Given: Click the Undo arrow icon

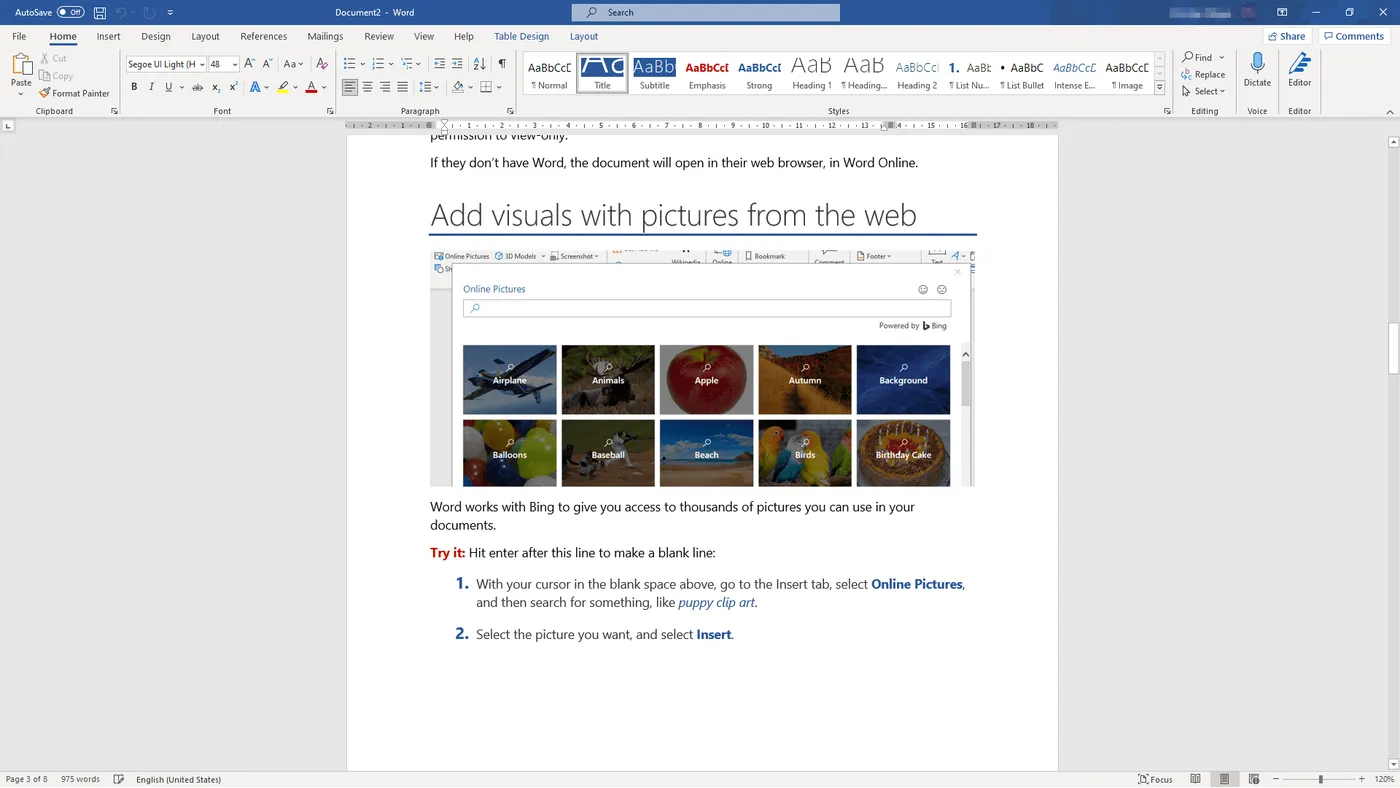Looking at the screenshot, I should (x=123, y=13).
